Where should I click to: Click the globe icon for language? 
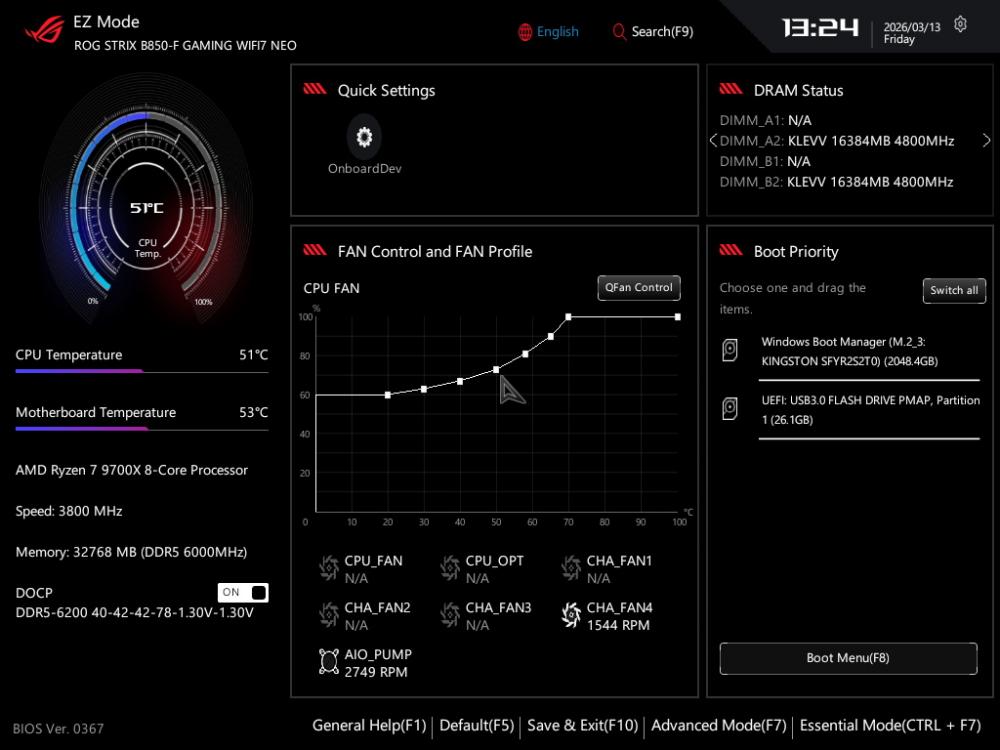[525, 32]
